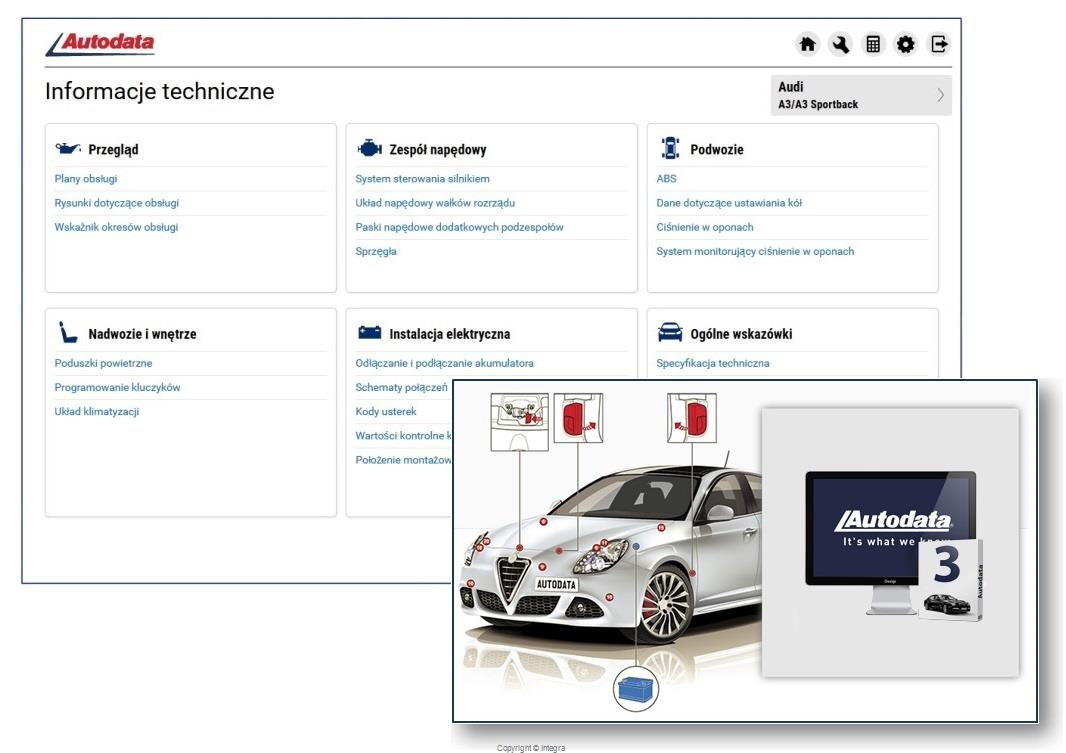
Task: Open System monitorujący ciśnienie w oponach
Action: [x=755, y=251]
